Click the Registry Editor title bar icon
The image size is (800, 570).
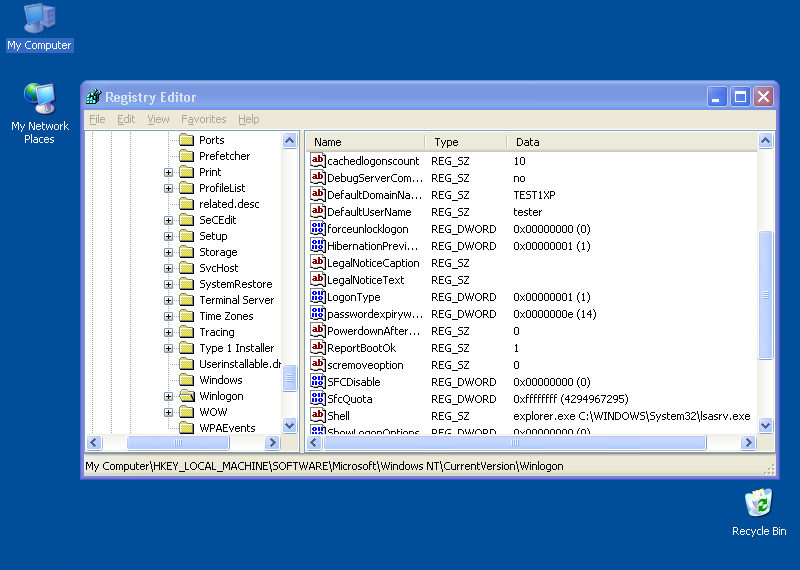point(94,96)
